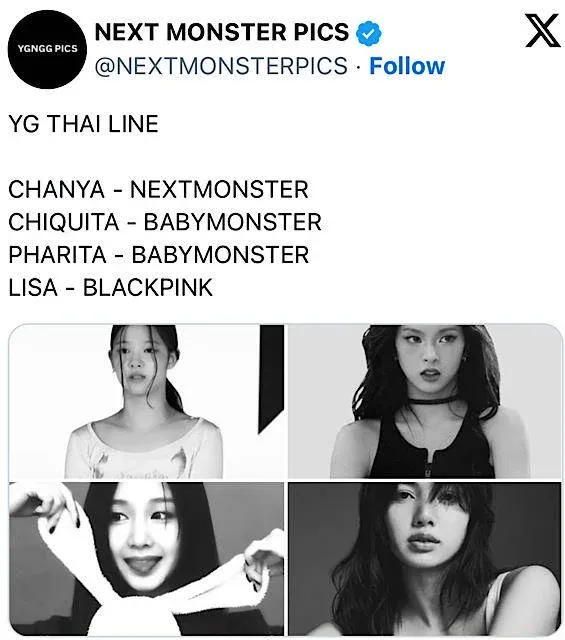Open the photo with ponytail and light top
Viewport: 565px width, 640px height.
(x=146, y=402)
